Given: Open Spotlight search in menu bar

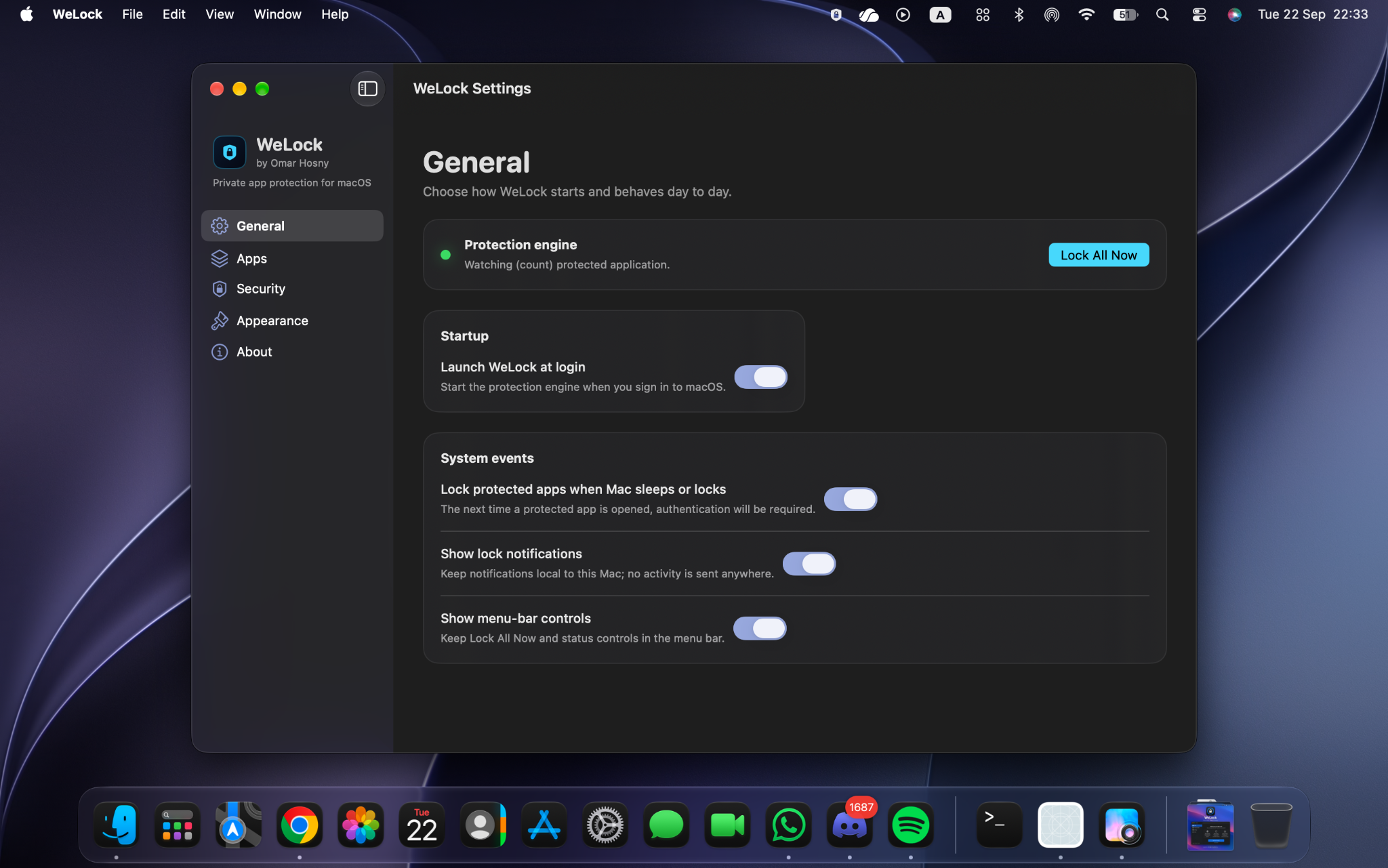Looking at the screenshot, I should pyautogui.click(x=1162, y=14).
